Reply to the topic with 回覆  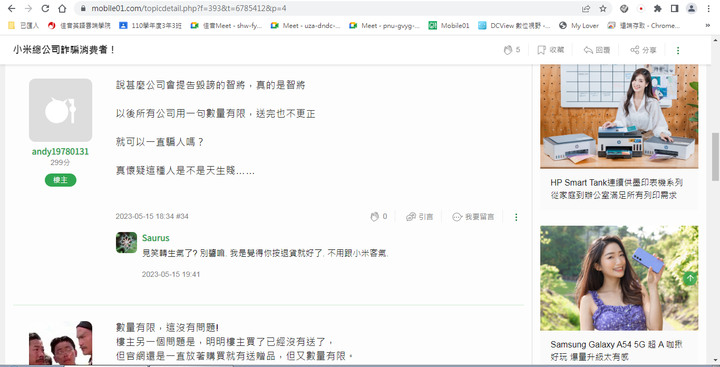coord(596,50)
